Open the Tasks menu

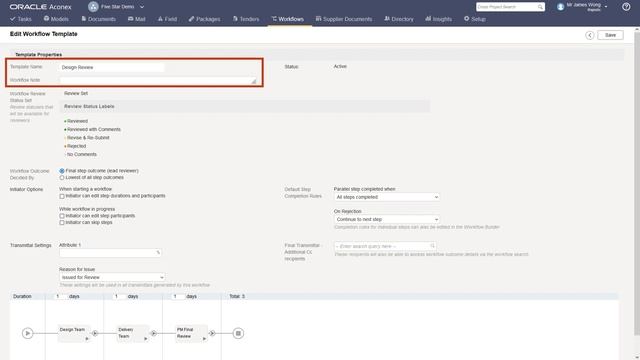21,19
